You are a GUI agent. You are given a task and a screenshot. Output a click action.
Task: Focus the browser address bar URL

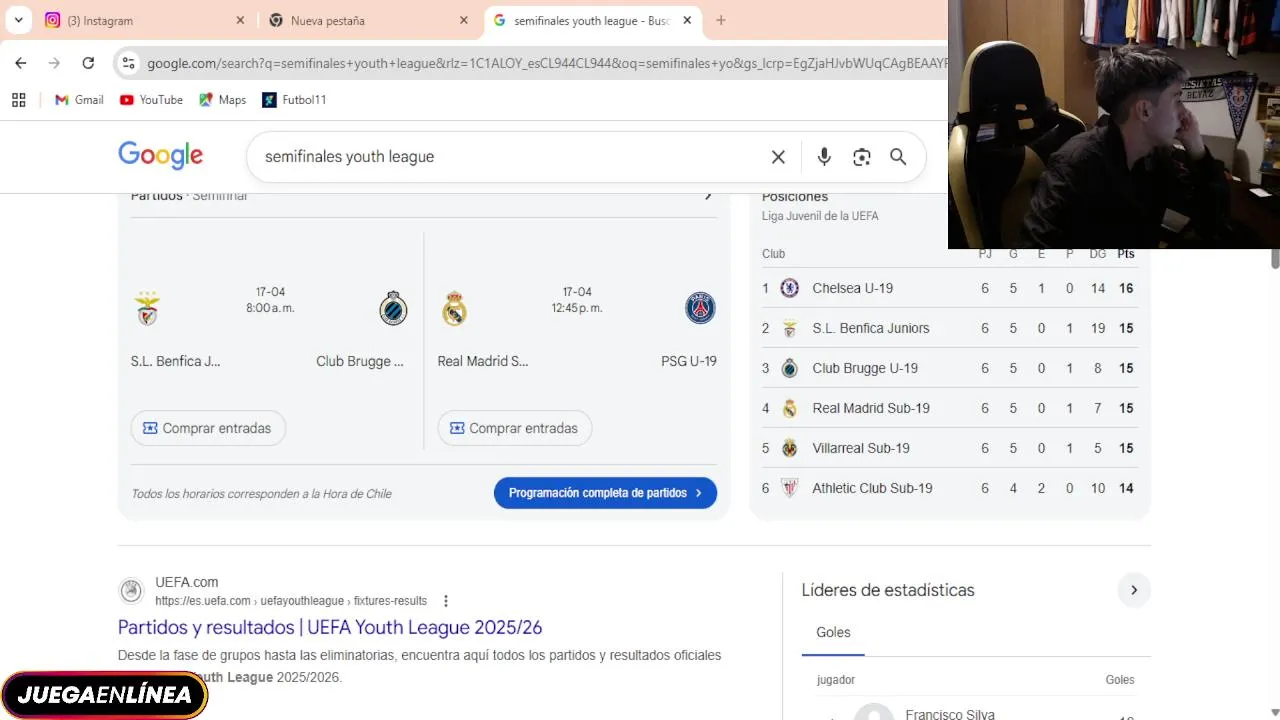pyautogui.click(x=546, y=63)
